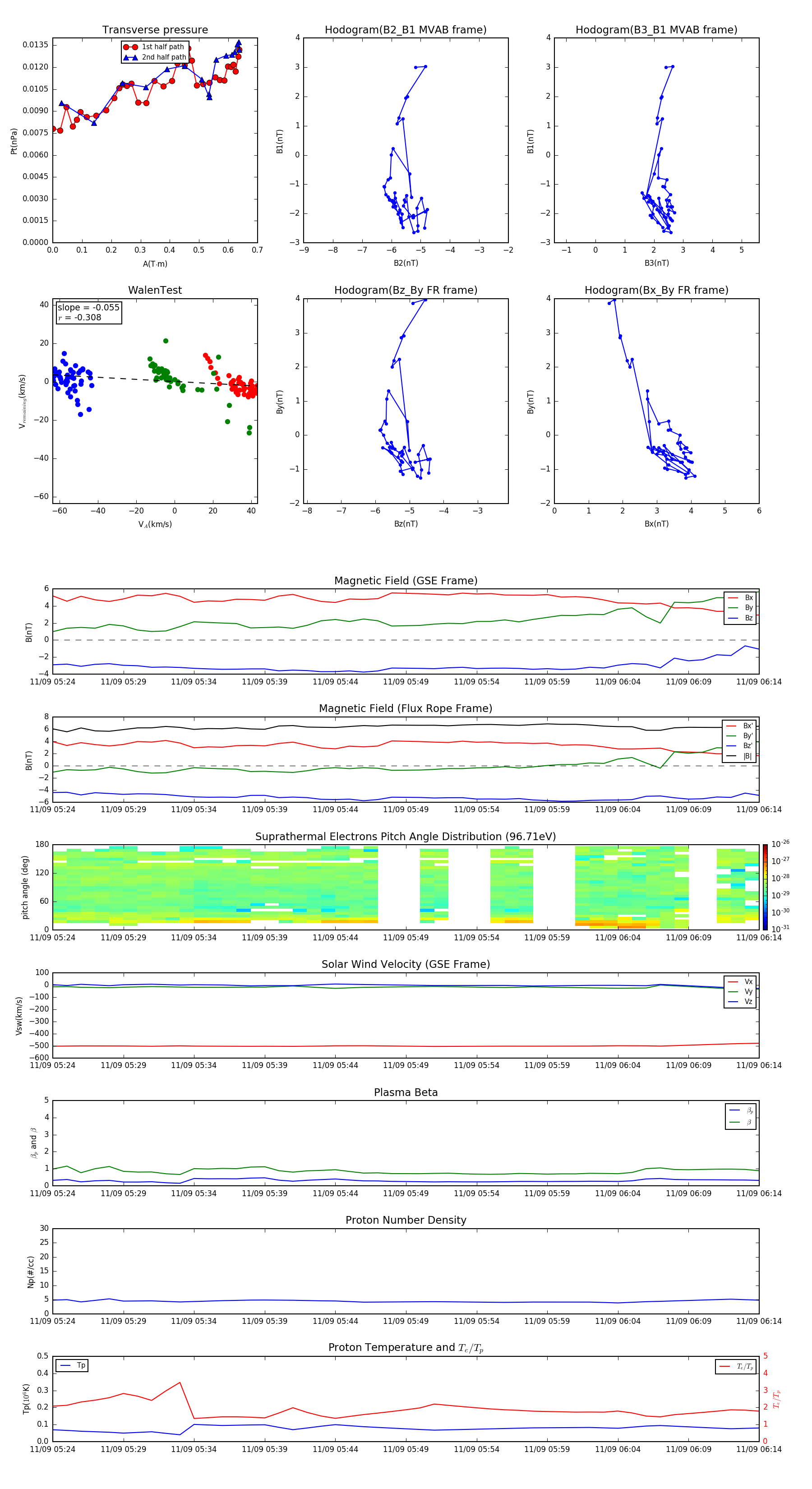Click 'VA(km/s)' axis label in WalenTest

(155, 524)
